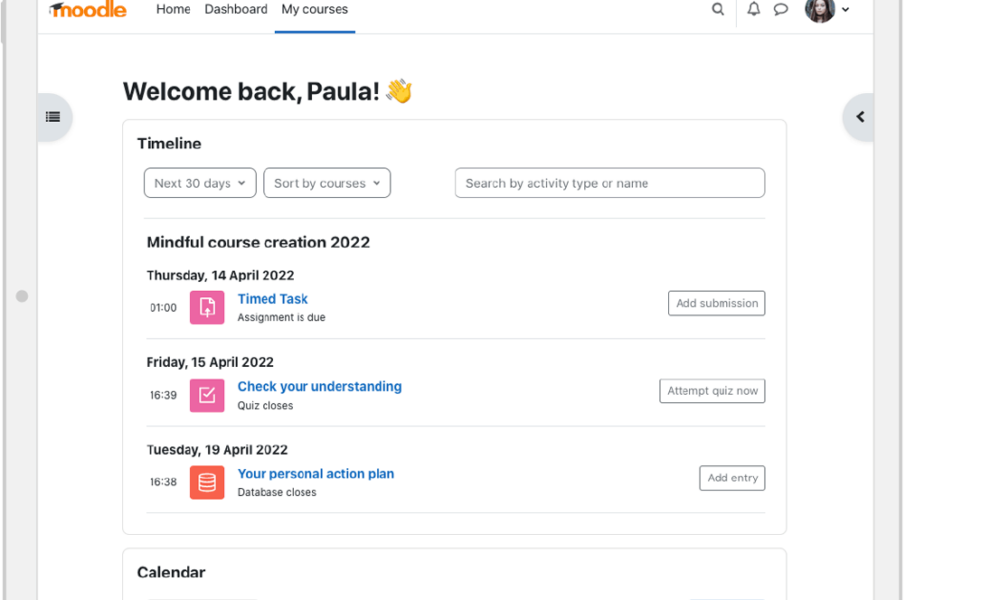Open the user account menu chevron

pyautogui.click(x=846, y=10)
